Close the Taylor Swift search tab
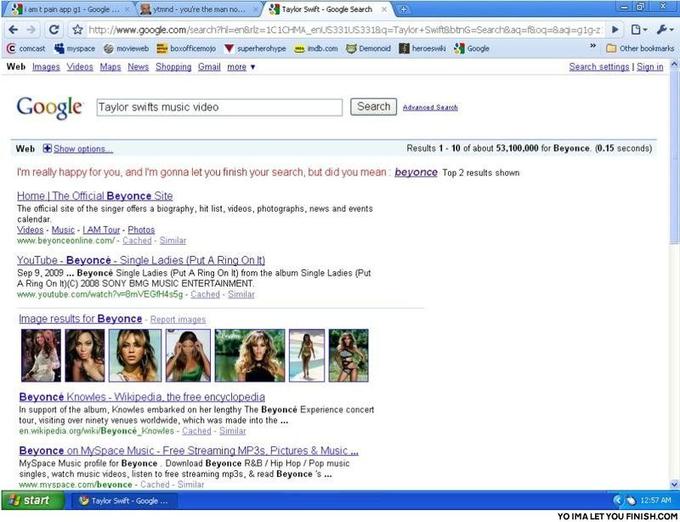The width and height of the screenshot is (680, 522). pos(384,9)
